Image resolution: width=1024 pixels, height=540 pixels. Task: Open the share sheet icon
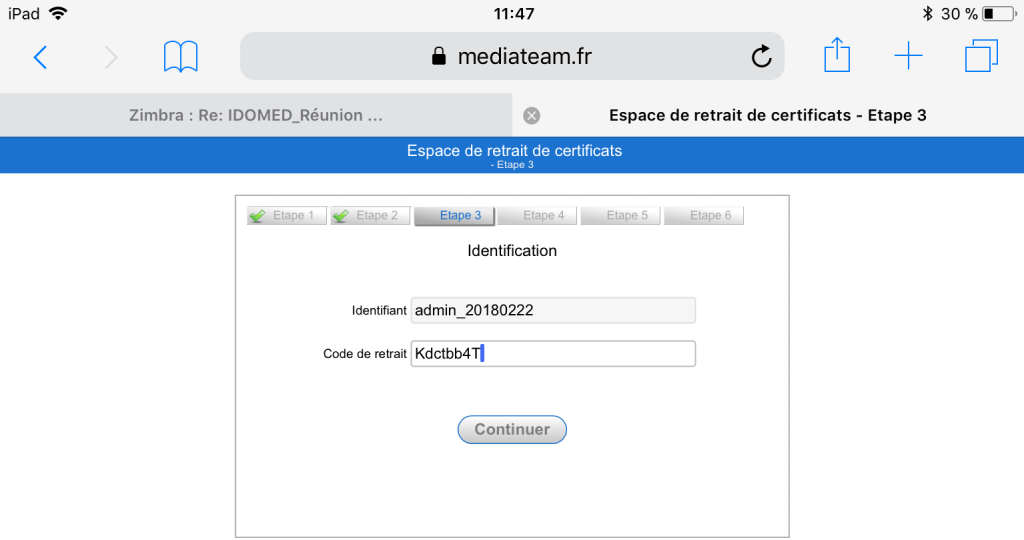pos(837,55)
